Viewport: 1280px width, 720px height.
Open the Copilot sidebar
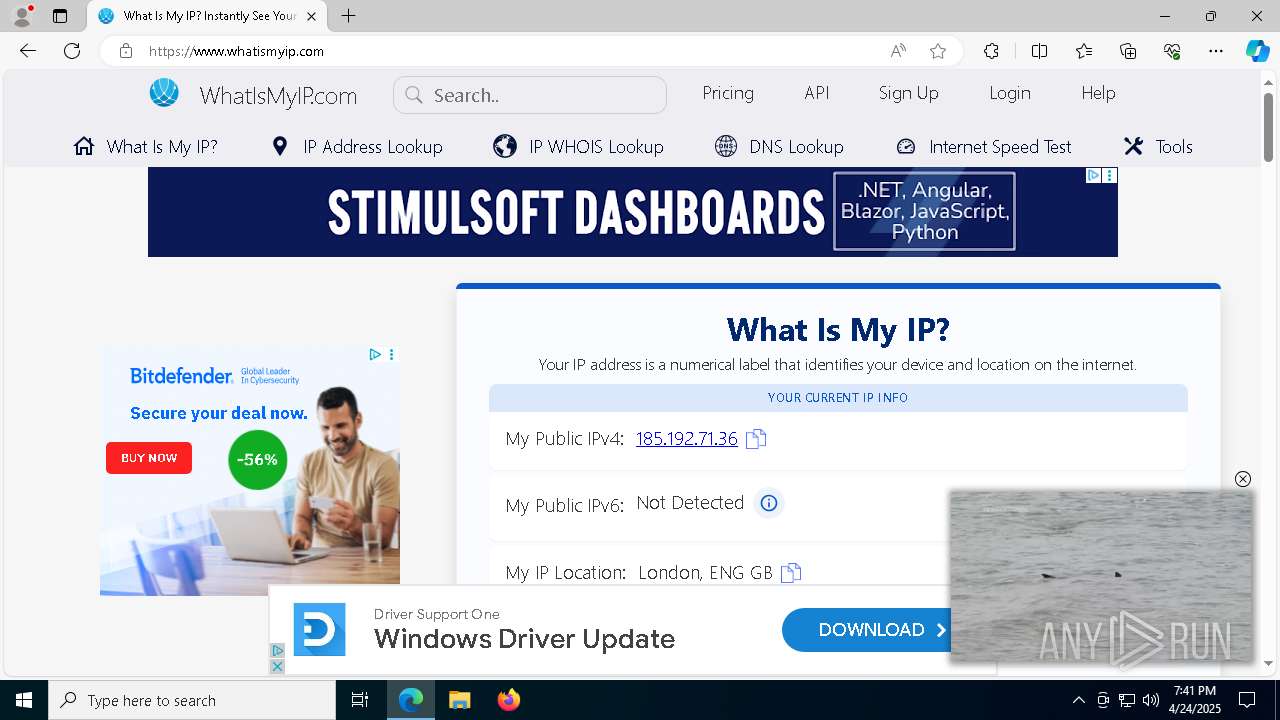1257,51
